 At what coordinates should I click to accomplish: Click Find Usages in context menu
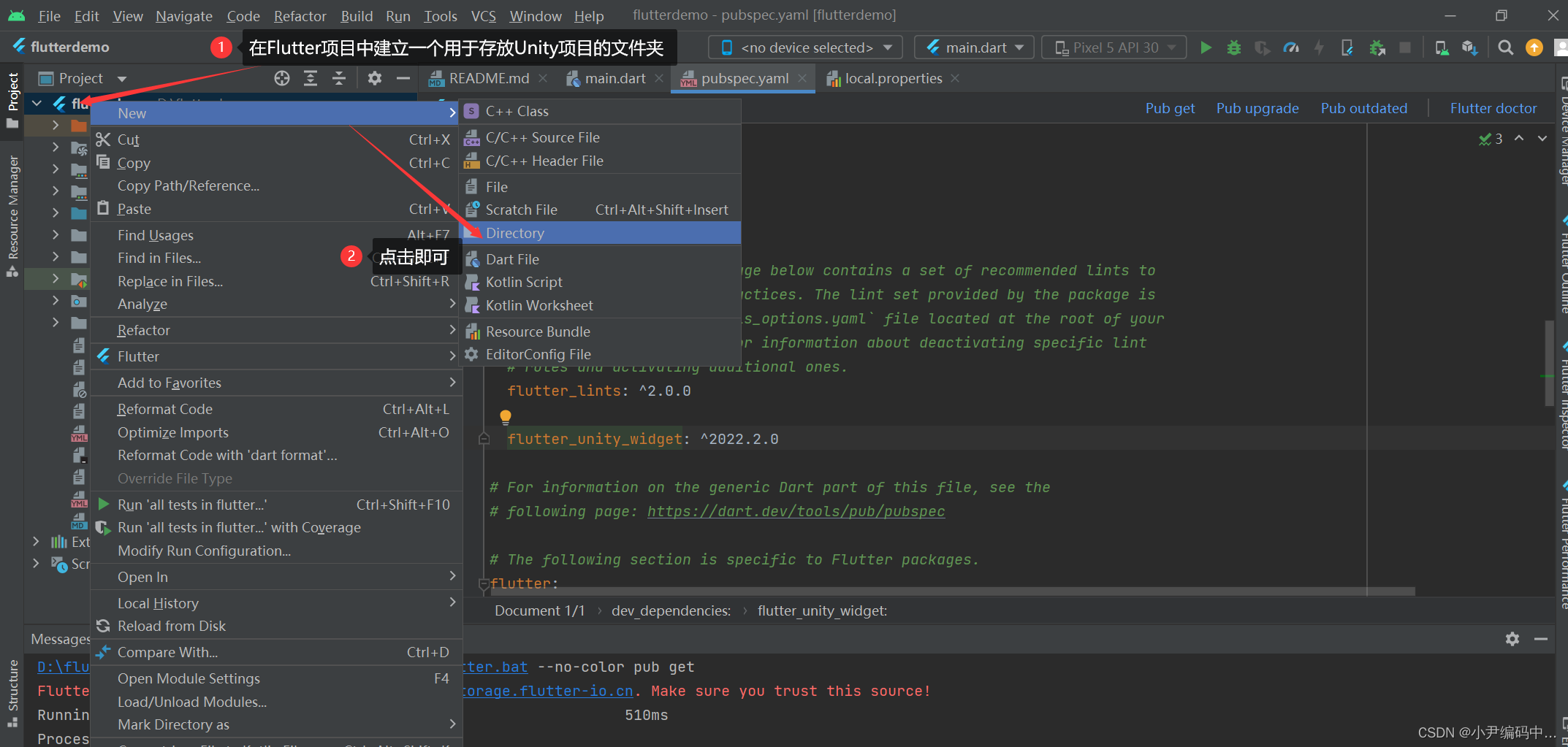(276, 235)
